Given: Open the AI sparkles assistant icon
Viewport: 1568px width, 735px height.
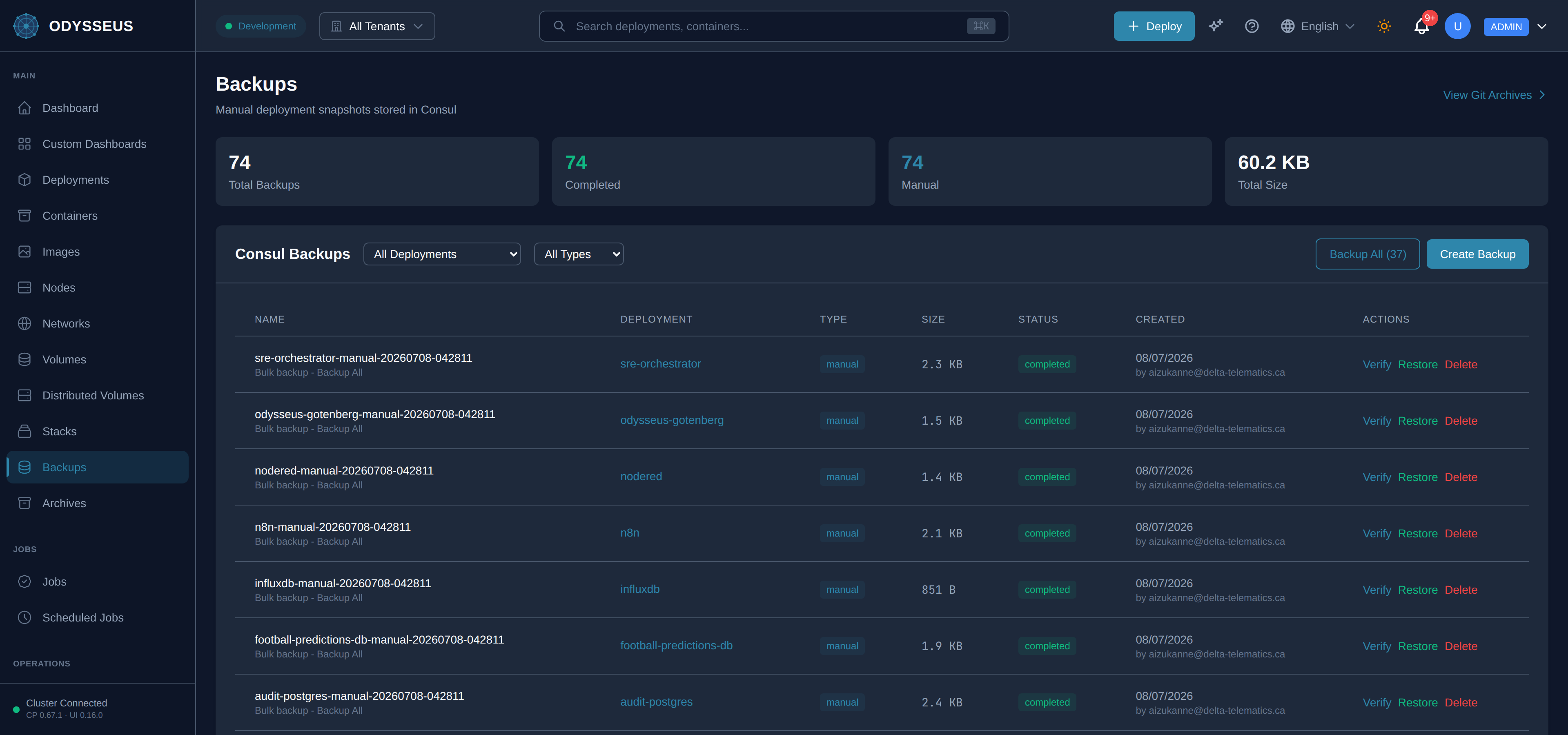Looking at the screenshot, I should (x=1216, y=26).
